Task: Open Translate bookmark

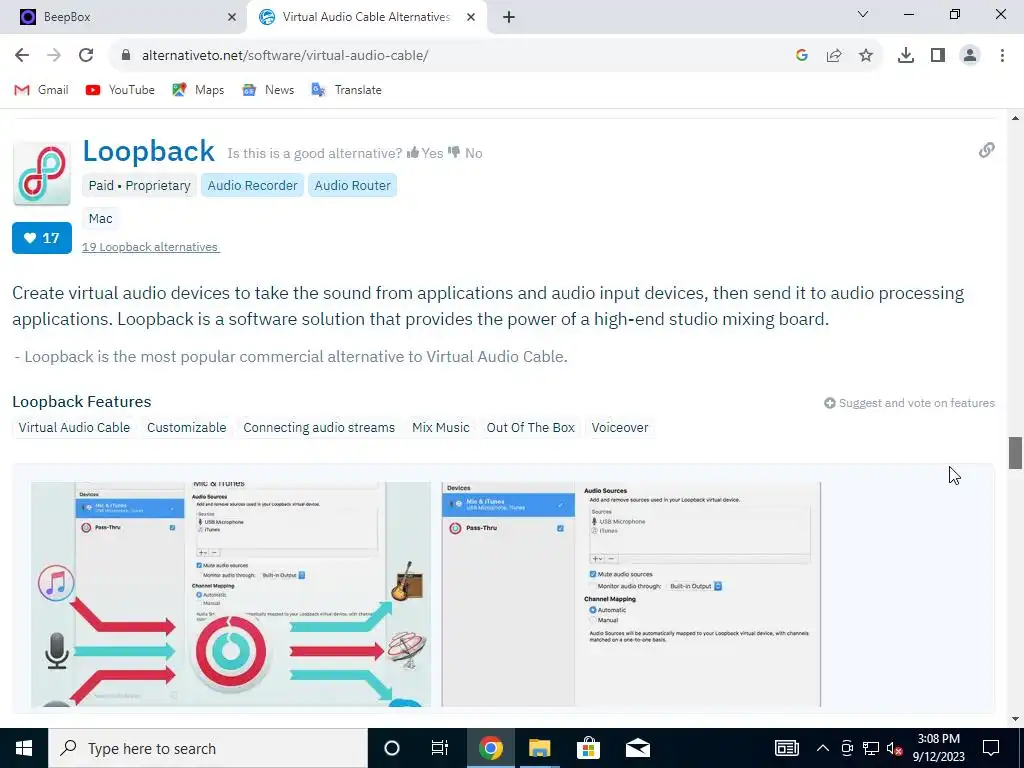Action: point(346,90)
